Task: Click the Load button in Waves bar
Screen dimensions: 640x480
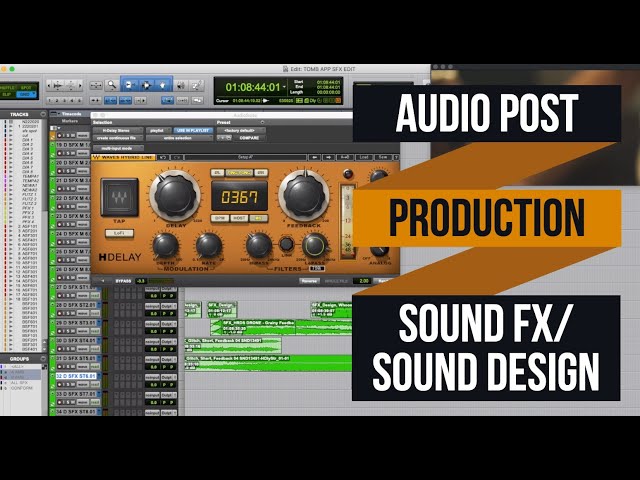Action: [x=364, y=157]
